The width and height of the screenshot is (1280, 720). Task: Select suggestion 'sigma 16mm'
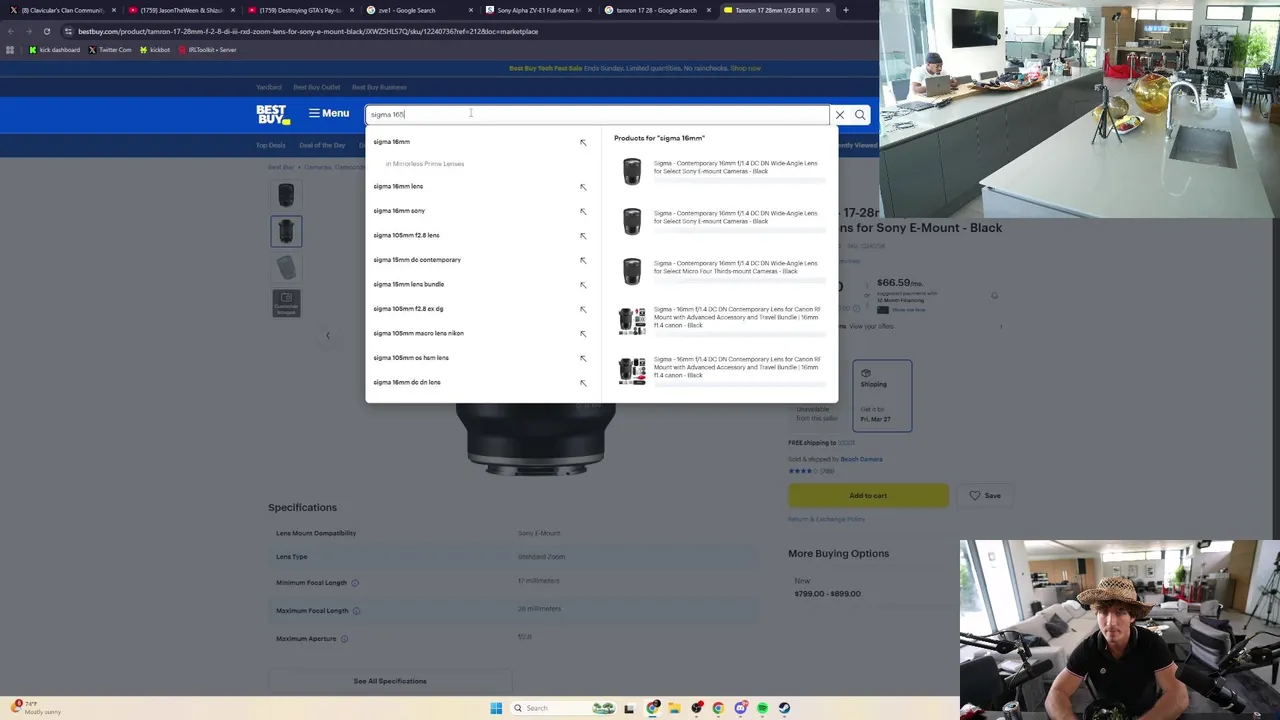click(392, 142)
